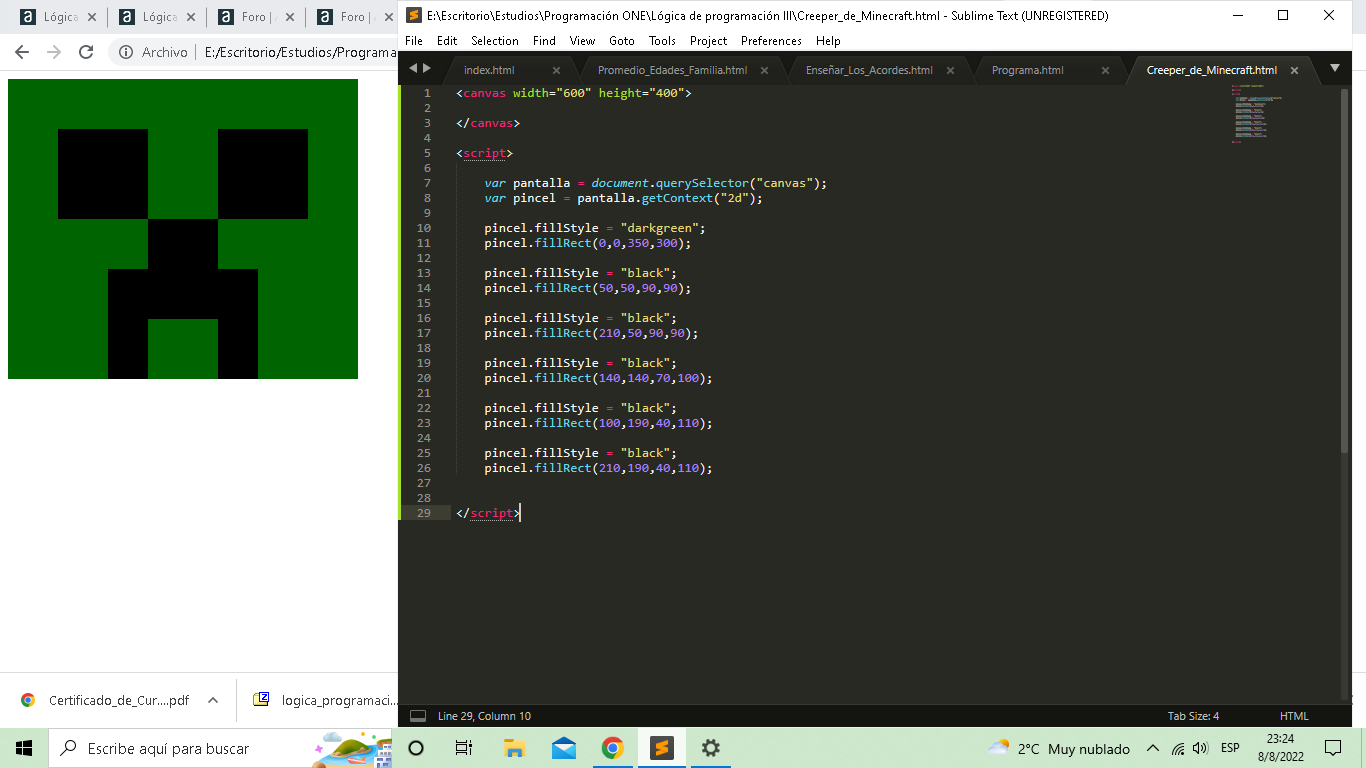Close the index.html tab
1366x768 pixels.
(x=557, y=70)
